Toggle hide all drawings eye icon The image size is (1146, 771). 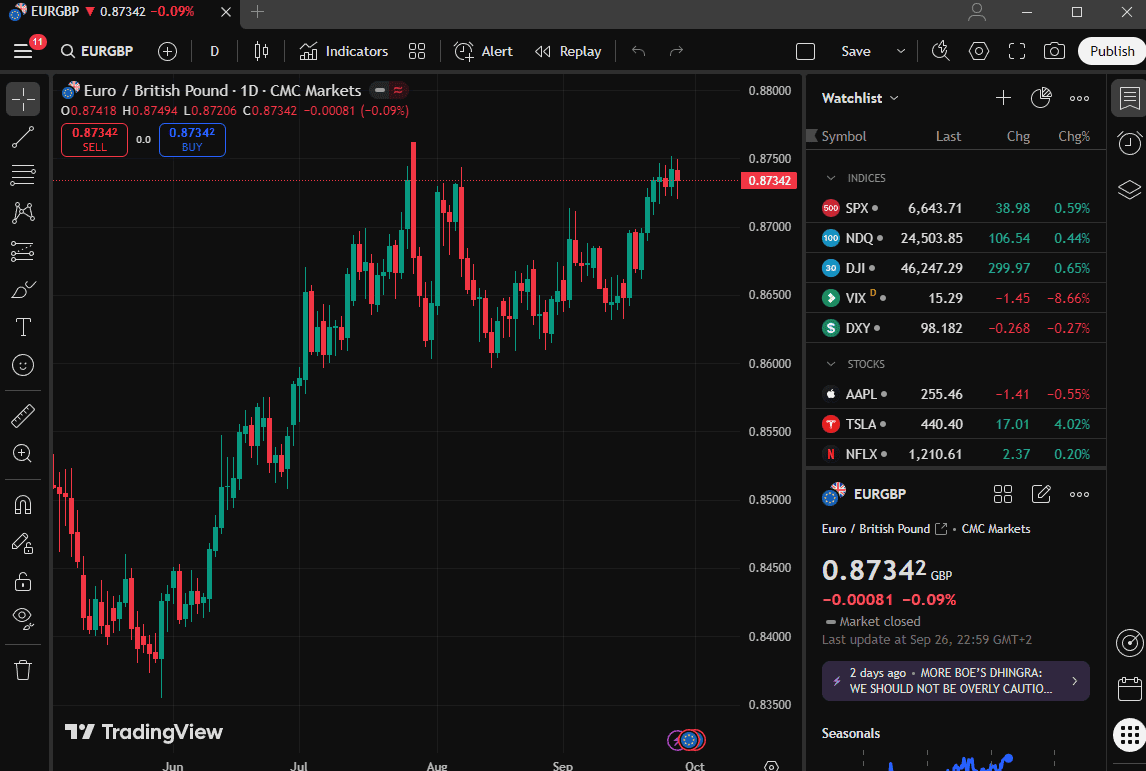tap(22, 619)
